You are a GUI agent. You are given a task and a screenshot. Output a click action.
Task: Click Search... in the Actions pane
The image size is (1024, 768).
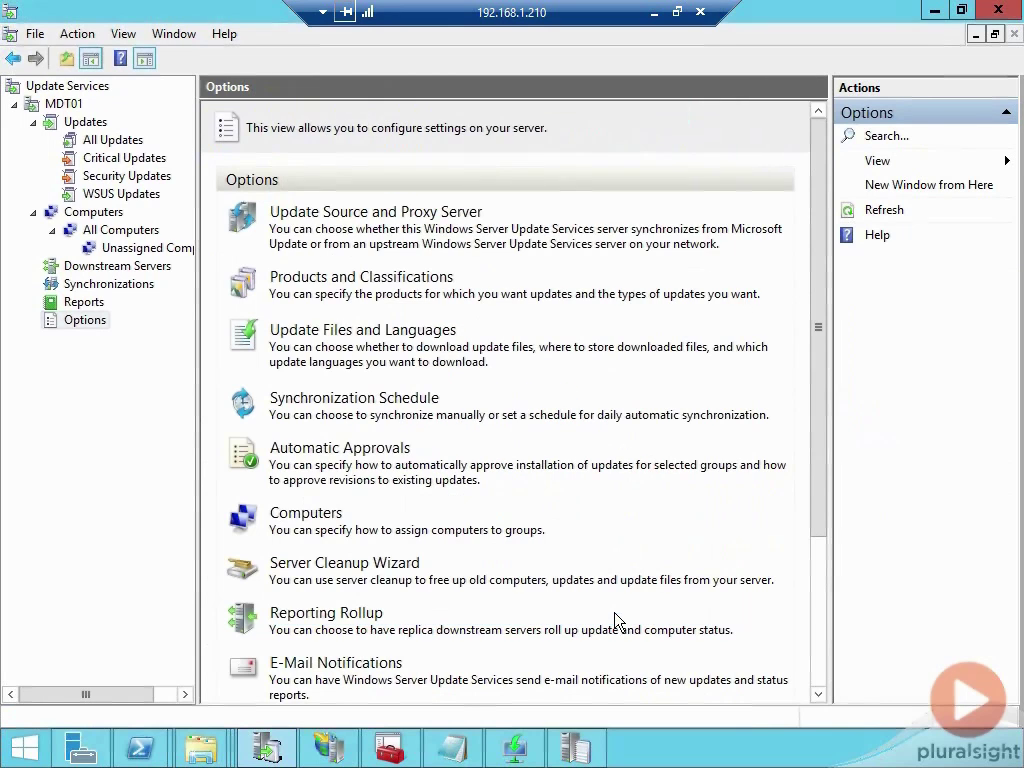[886, 136]
